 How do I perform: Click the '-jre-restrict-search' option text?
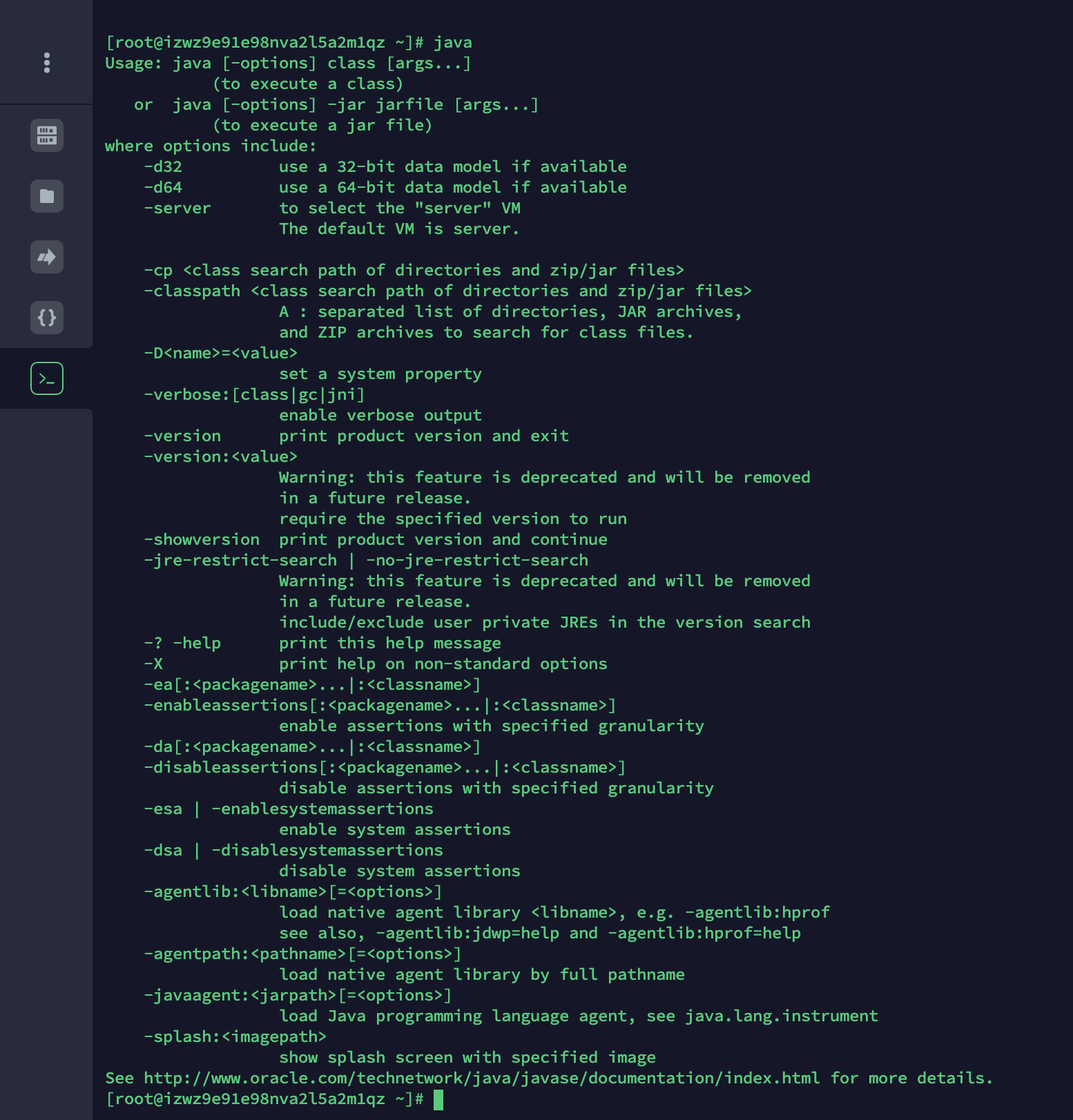coord(240,560)
